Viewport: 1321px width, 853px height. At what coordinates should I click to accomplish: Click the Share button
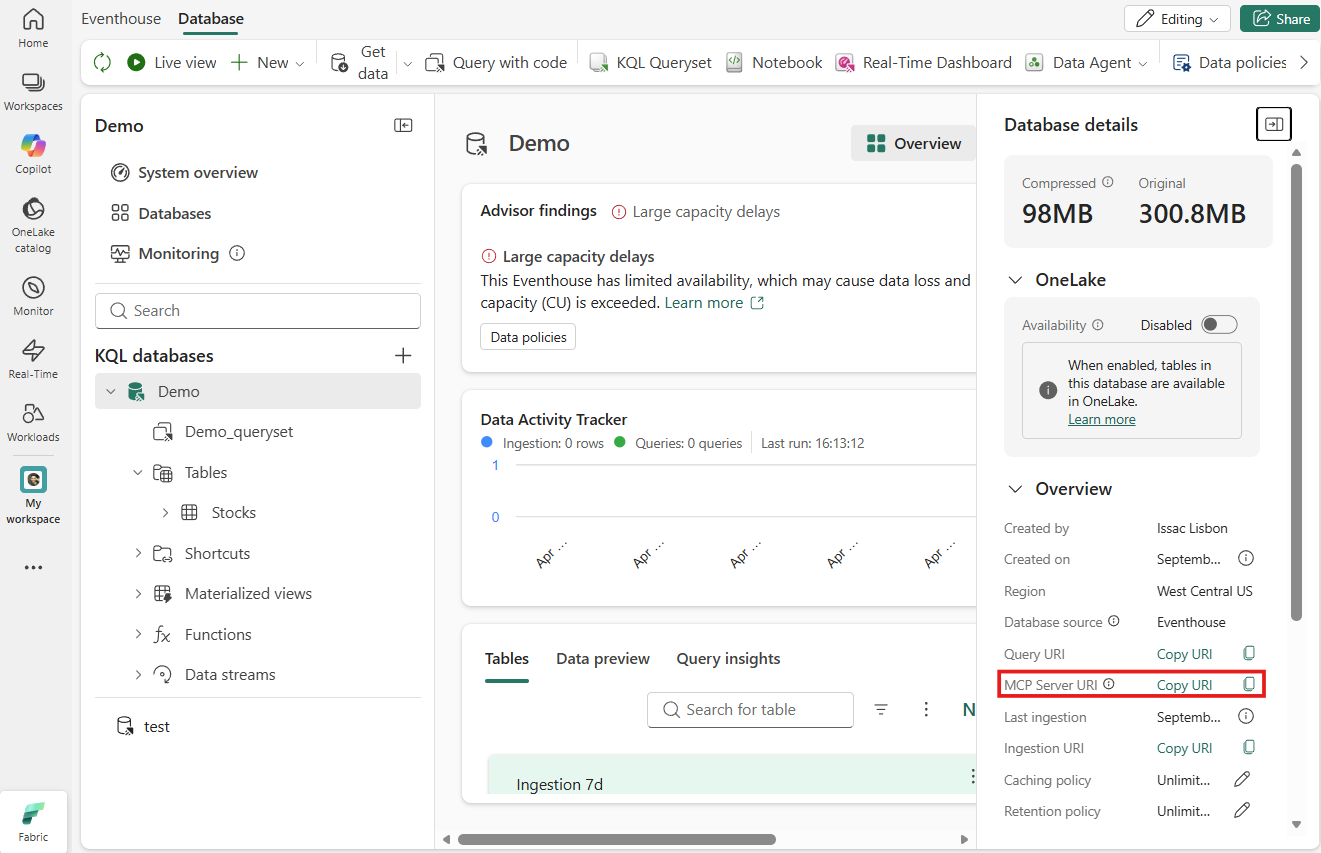coord(1279,19)
